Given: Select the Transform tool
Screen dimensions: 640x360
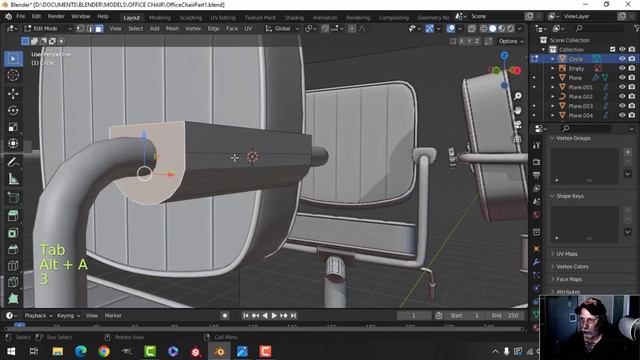Looking at the screenshot, I should (13, 143).
